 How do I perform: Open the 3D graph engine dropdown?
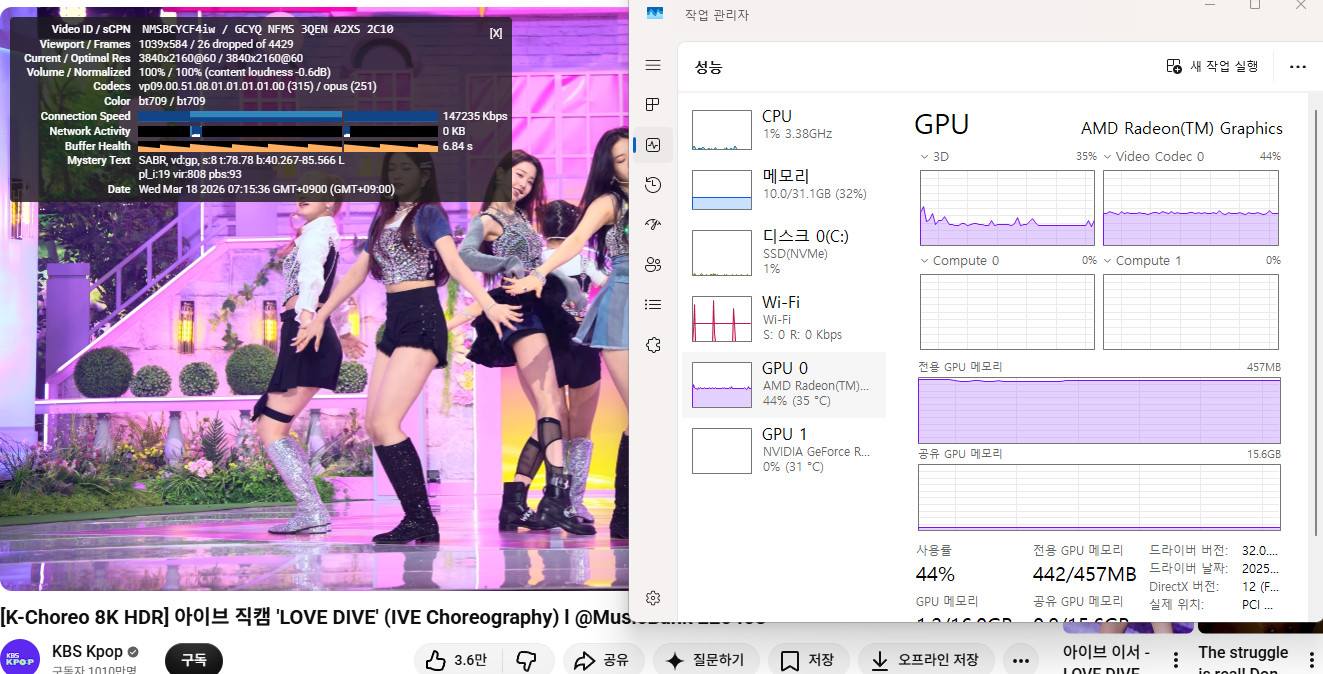tap(924, 157)
